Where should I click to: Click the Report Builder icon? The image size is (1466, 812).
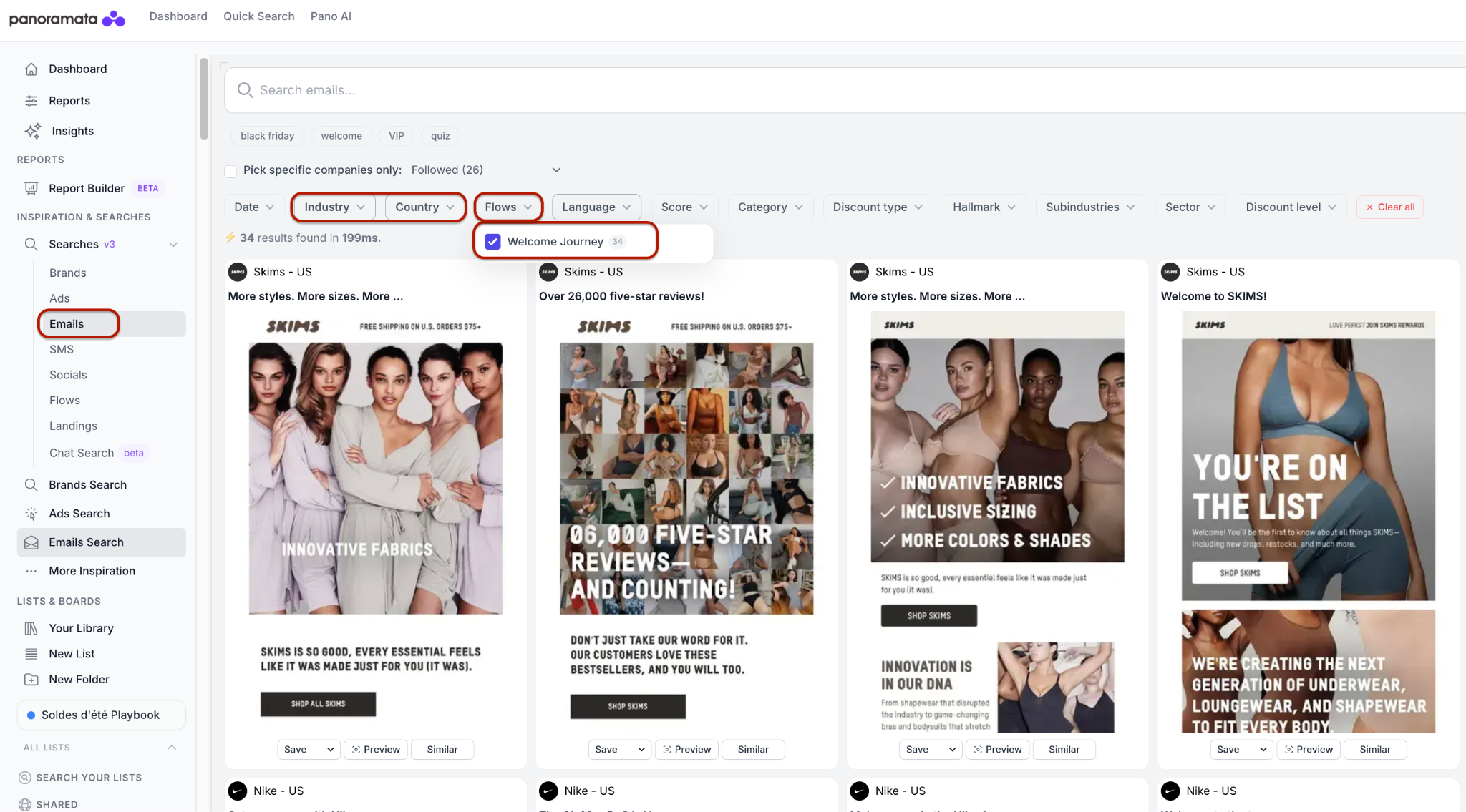(31, 188)
